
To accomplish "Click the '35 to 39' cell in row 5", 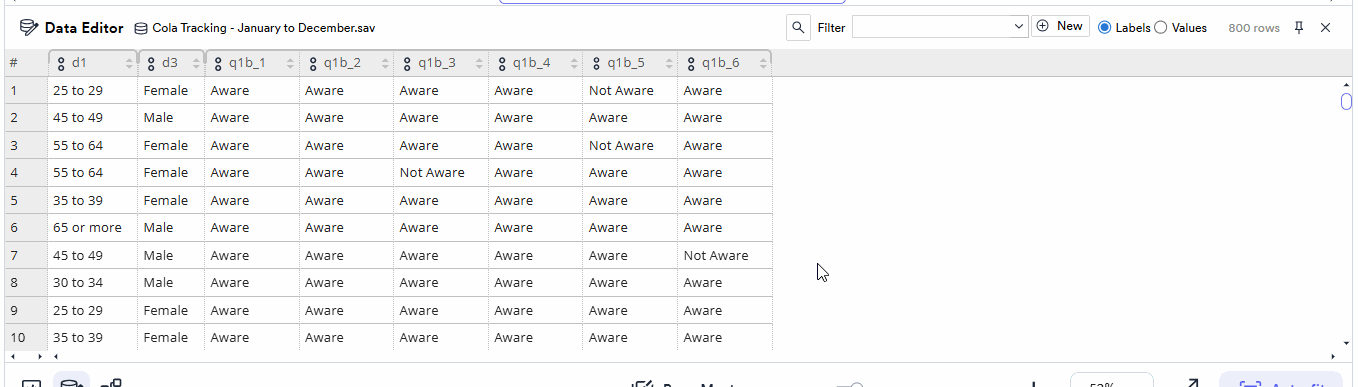I will [93, 200].
